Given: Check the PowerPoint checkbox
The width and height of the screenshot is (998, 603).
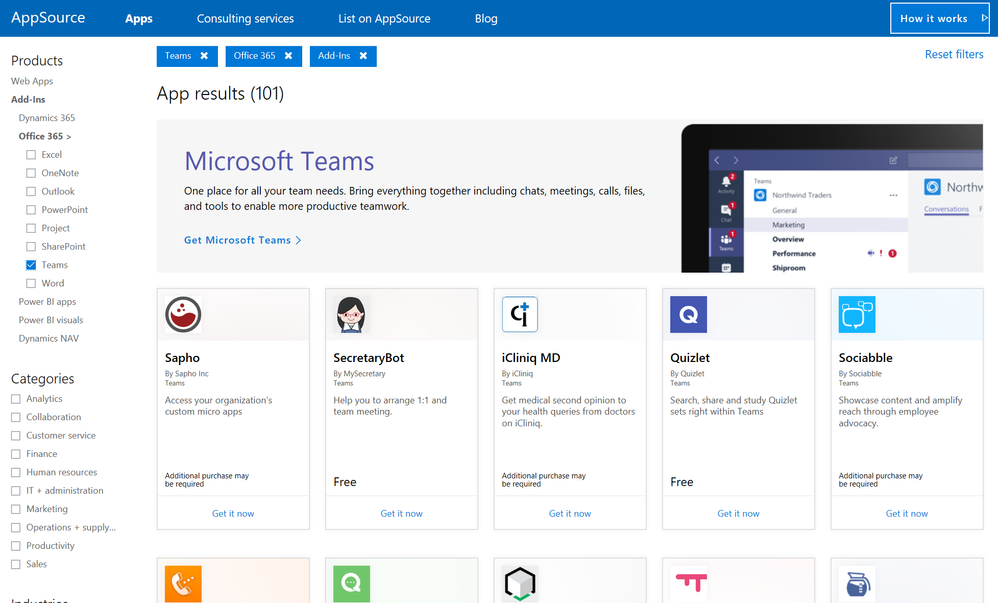Looking at the screenshot, I should point(31,210).
